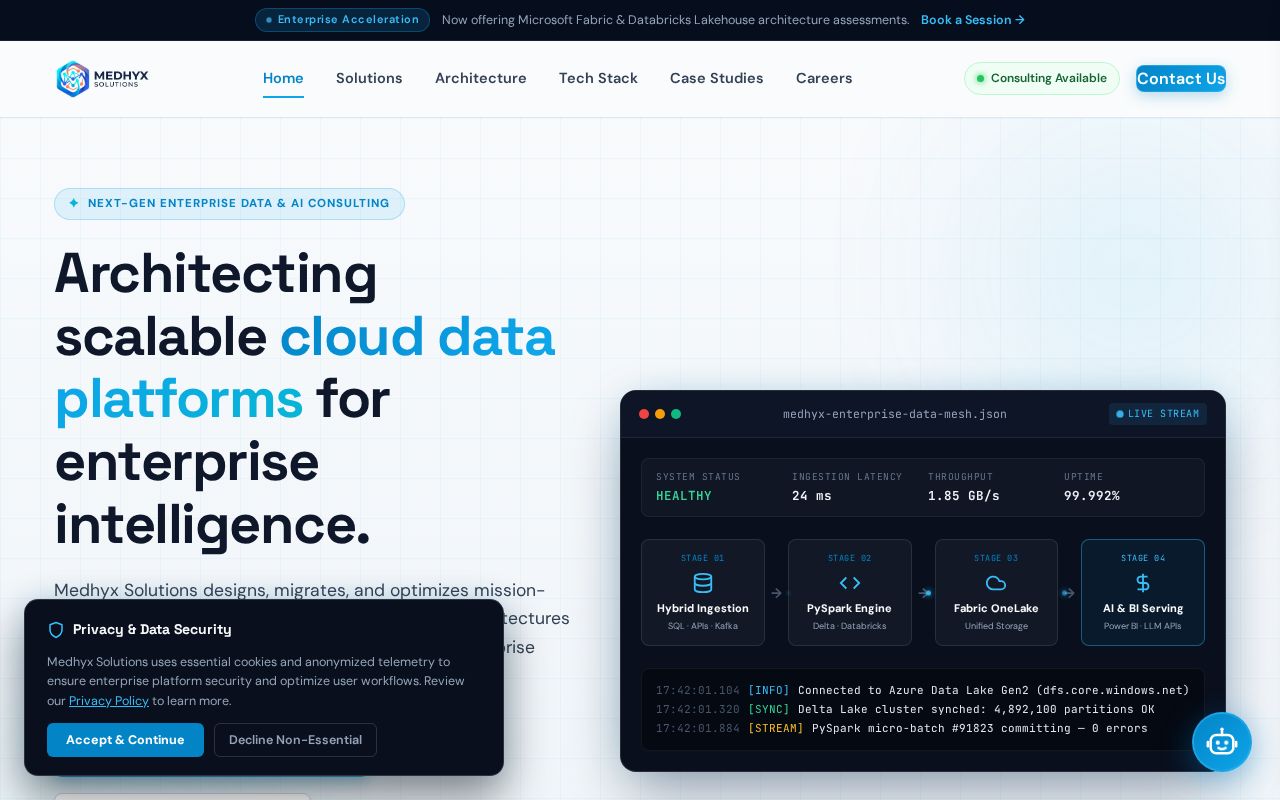Viewport: 1280px width, 800px height.
Task: Click the Enterprise Acceleration badge
Action: [342, 20]
